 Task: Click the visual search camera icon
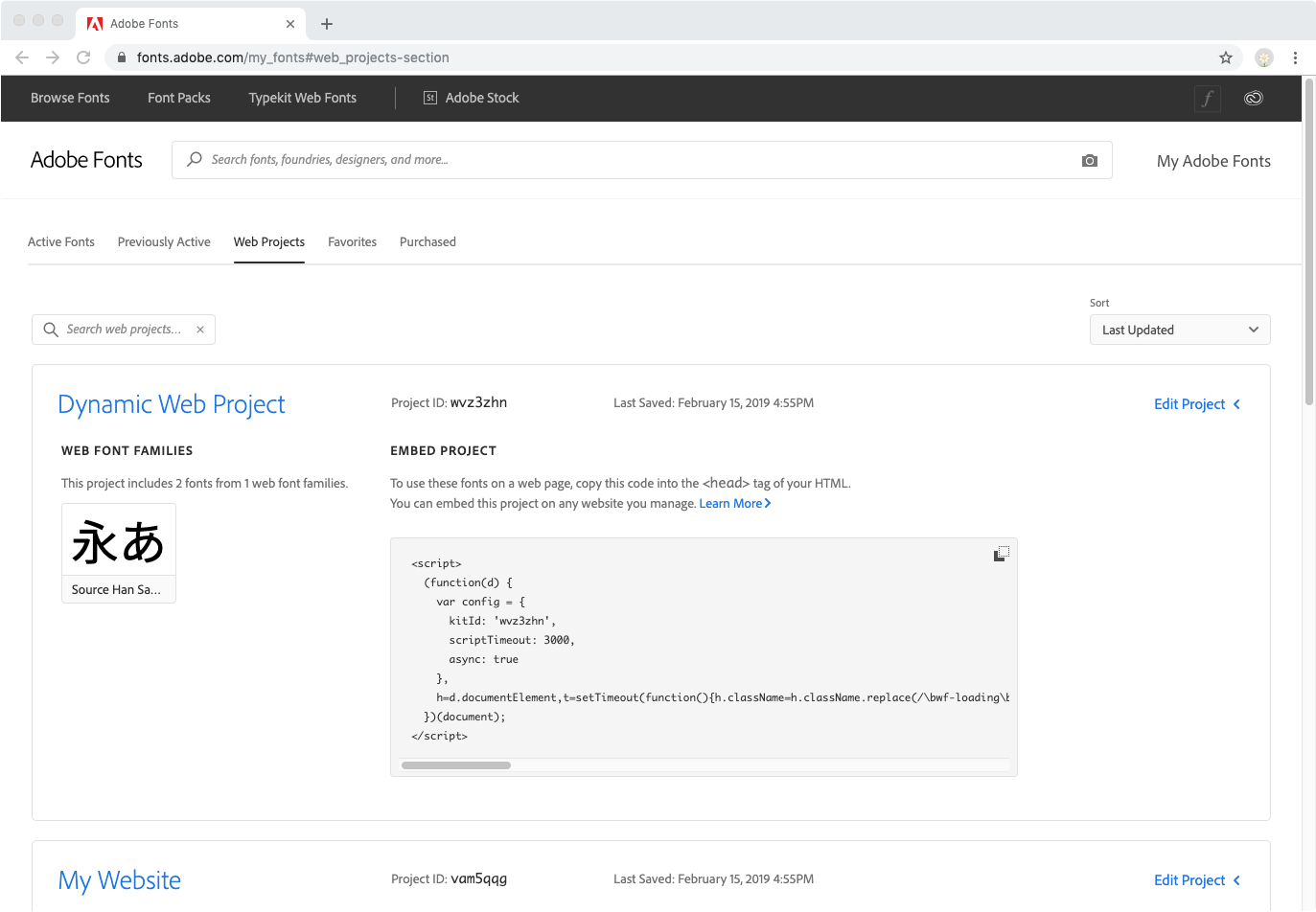1089,161
